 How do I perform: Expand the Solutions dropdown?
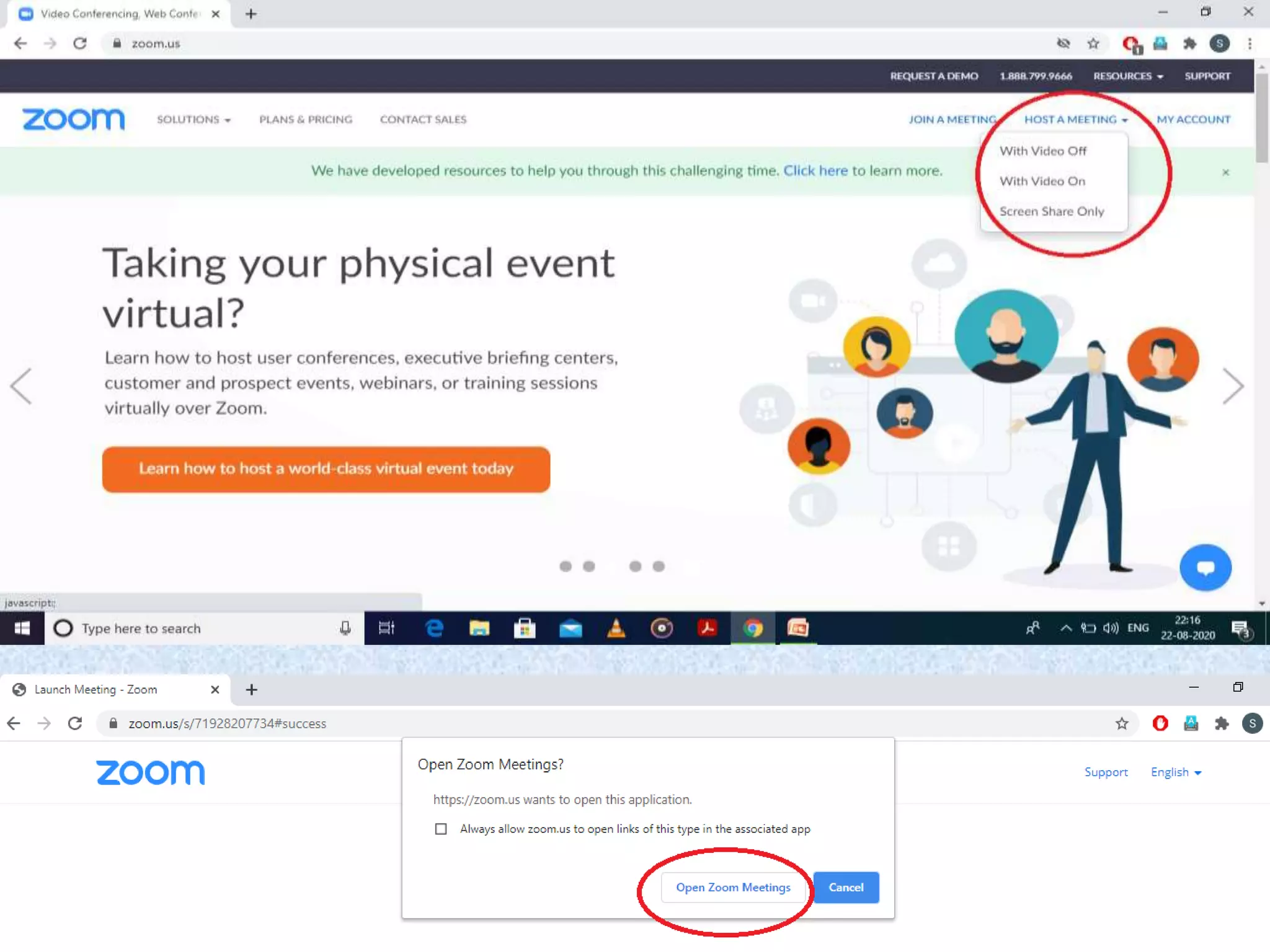[x=193, y=120]
